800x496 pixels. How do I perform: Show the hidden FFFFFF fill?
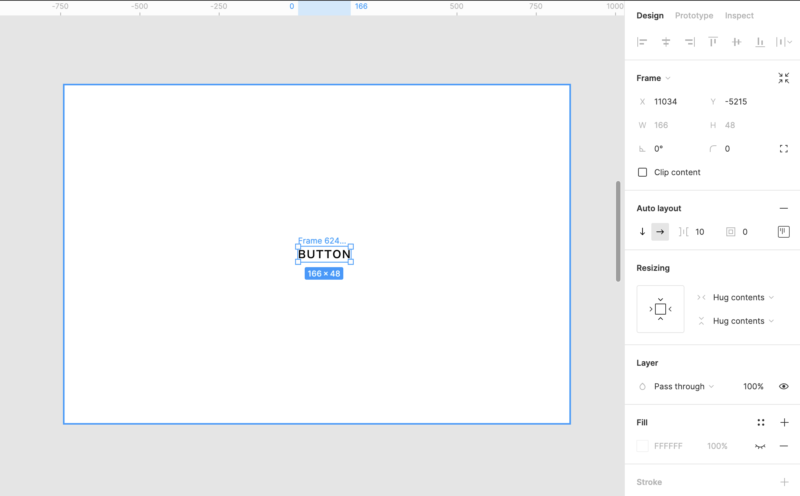coord(761,446)
